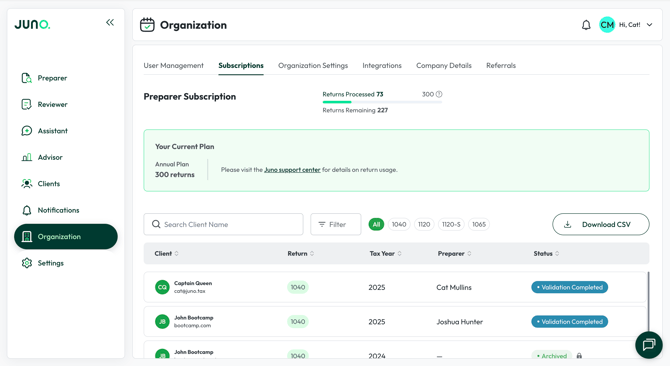Select the All returns filter chip
Screen dimensions: 670x366
click(x=376, y=224)
